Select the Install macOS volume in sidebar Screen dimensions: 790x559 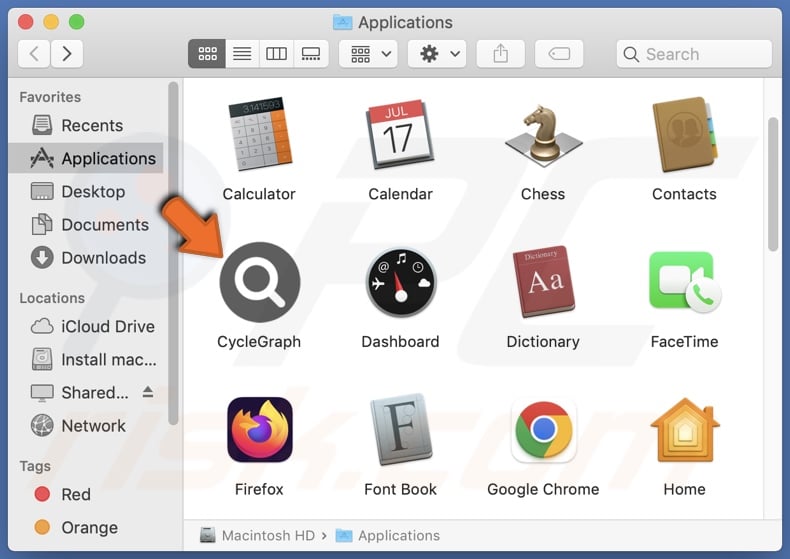coord(86,360)
